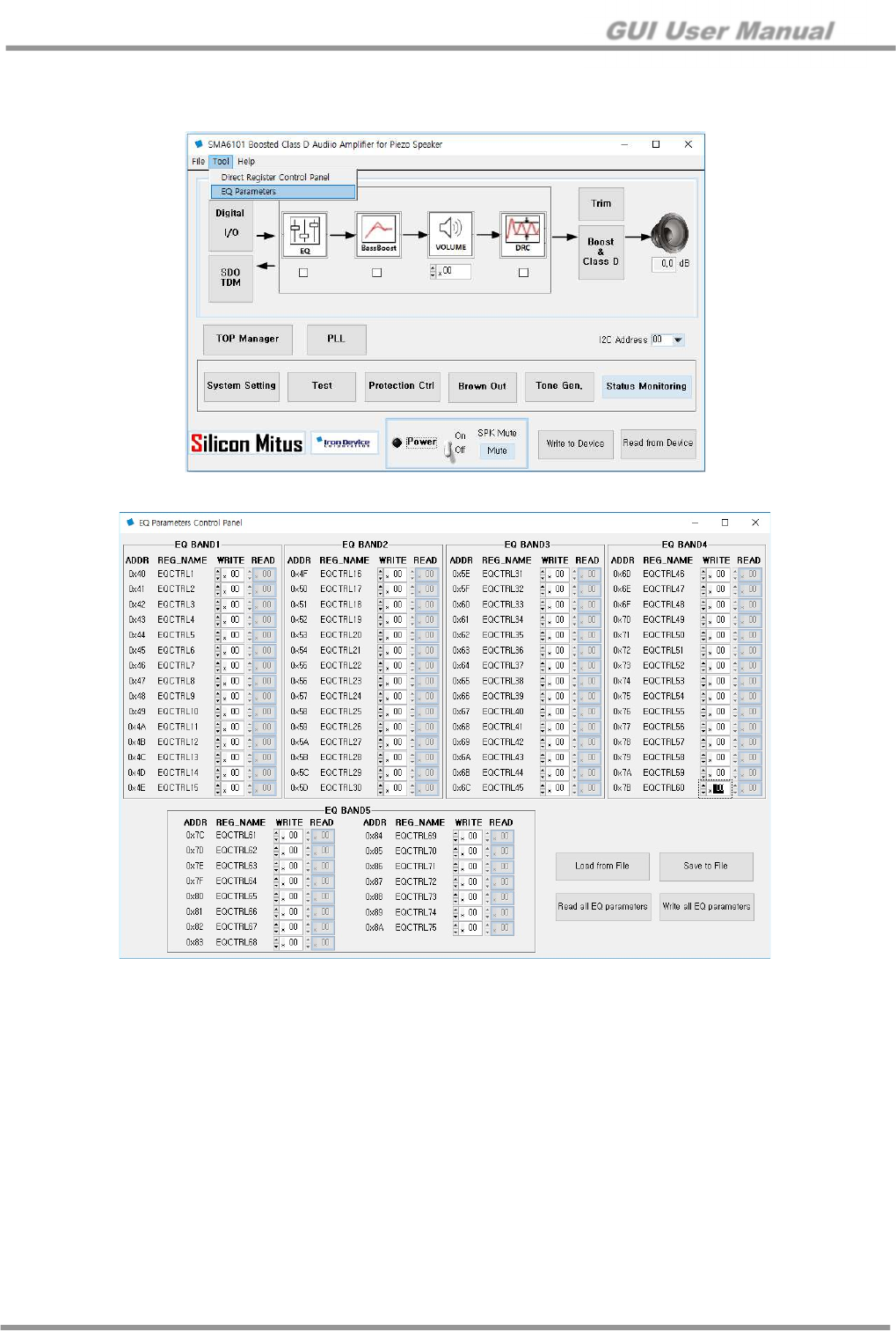This screenshot has width=896, height=1331.
Task: Open Brown Out settings
Action: (x=482, y=386)
